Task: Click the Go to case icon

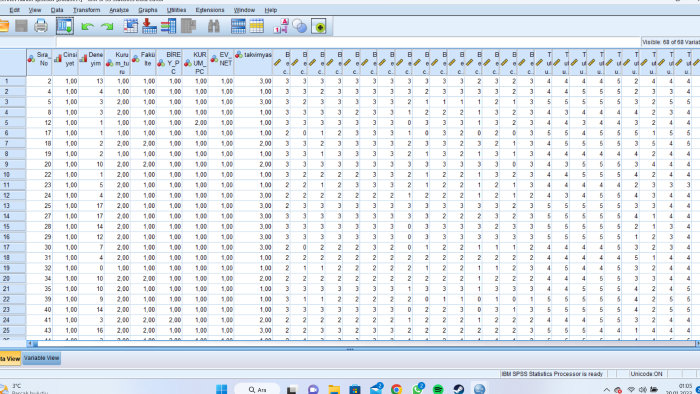Action: pos(130,26)
